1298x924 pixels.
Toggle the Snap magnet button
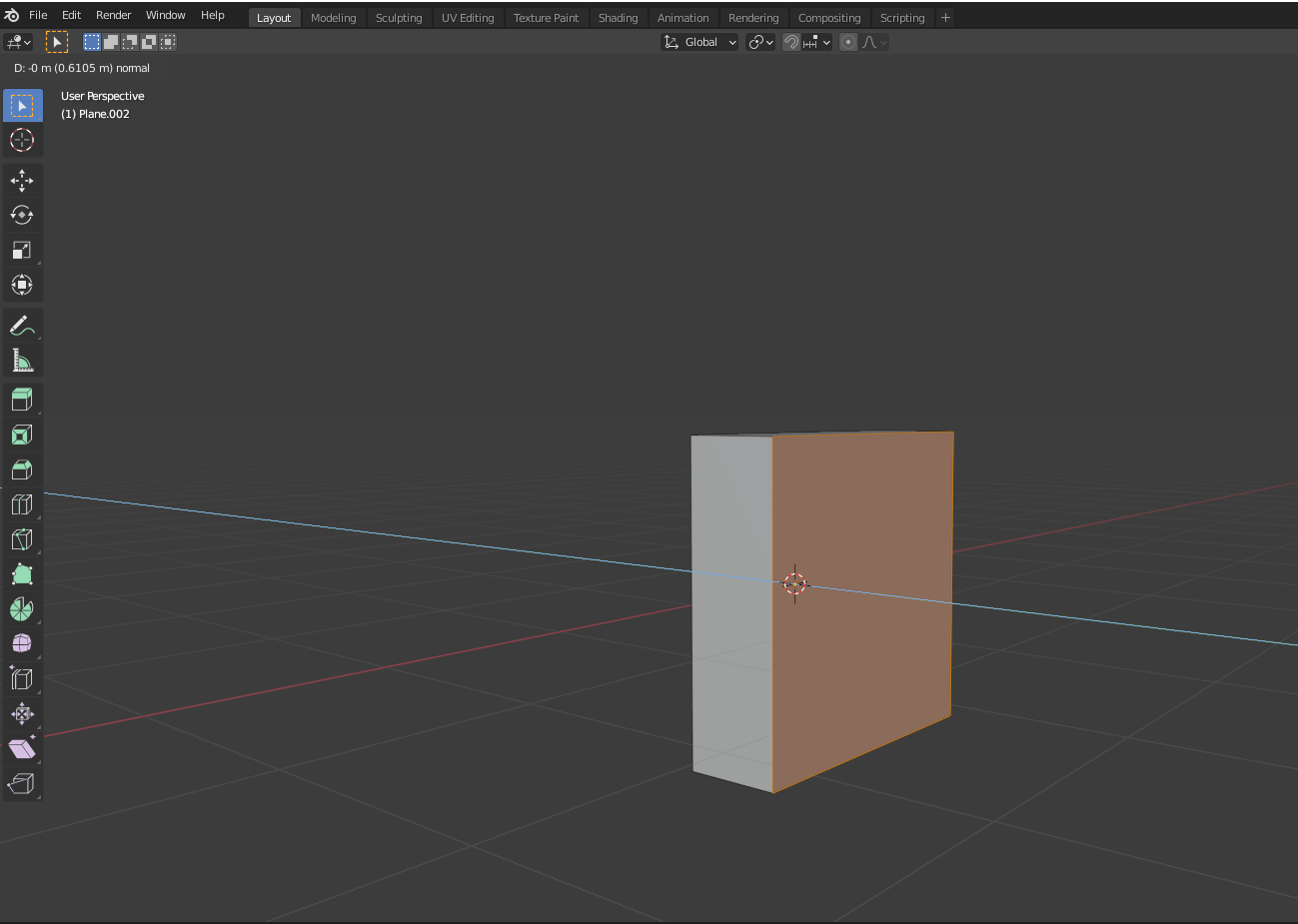point(791,42)
